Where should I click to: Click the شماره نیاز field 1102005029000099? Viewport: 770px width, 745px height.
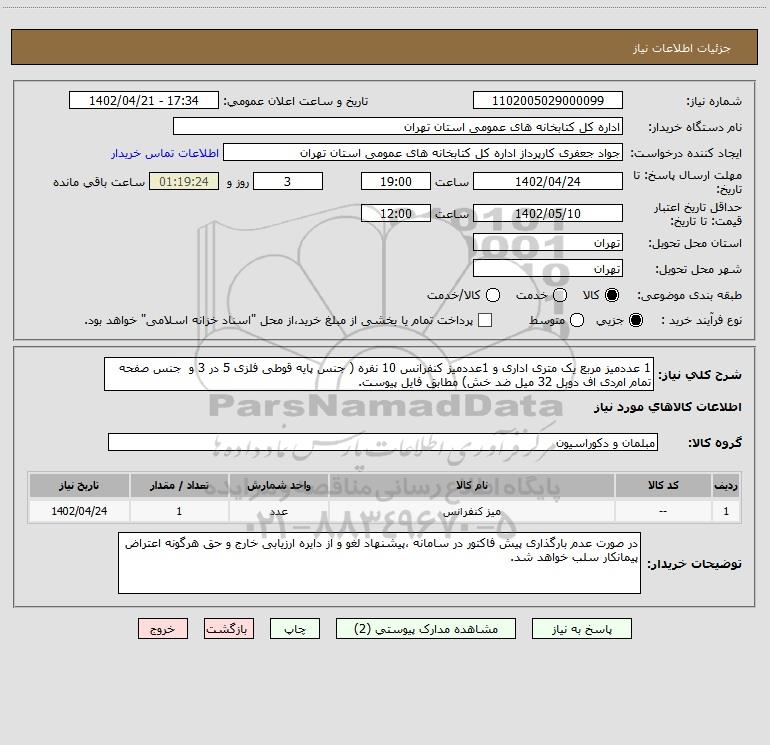548,100
